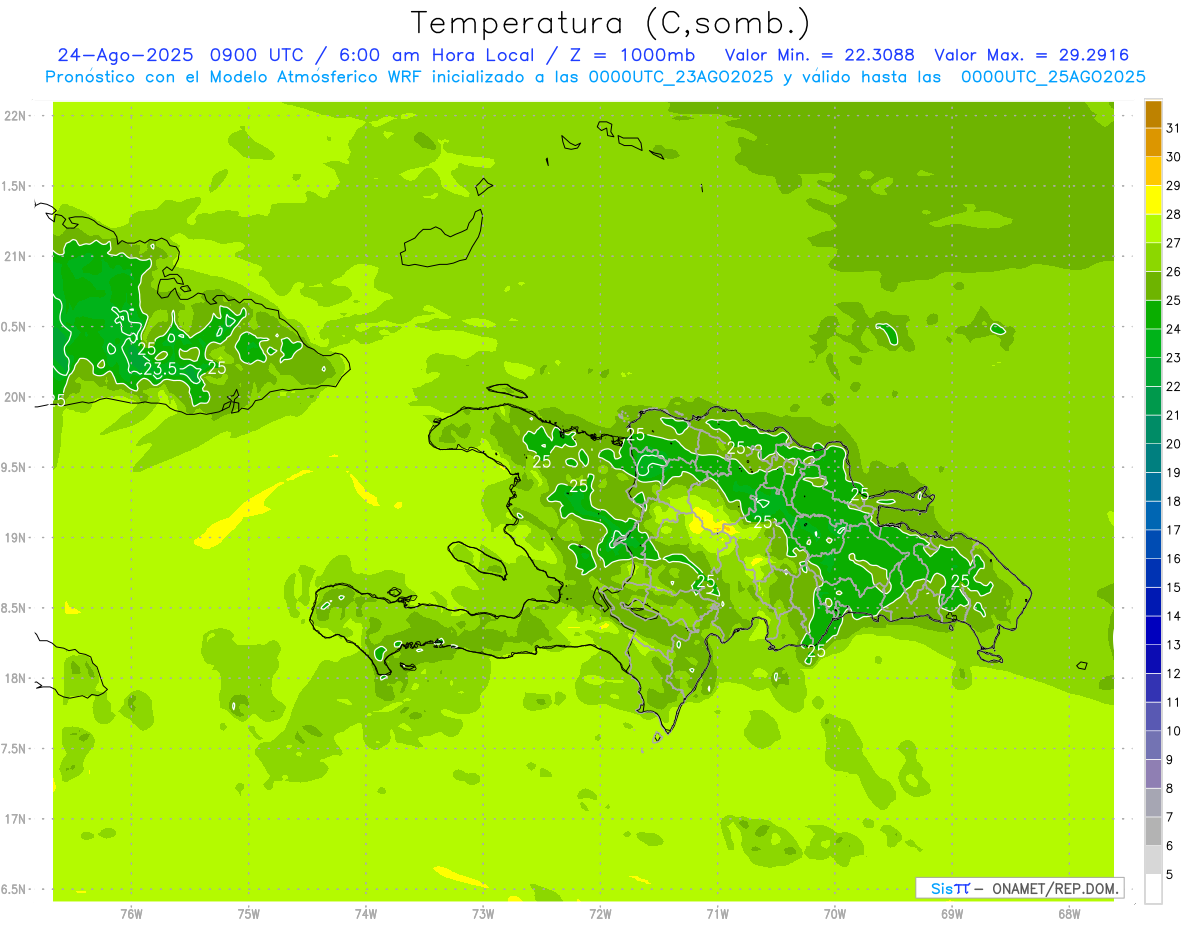Click the "18N" latitude axis label
Image resolution: width=1200 pixels, height=927 pixels.
click(x=14, y=678)
